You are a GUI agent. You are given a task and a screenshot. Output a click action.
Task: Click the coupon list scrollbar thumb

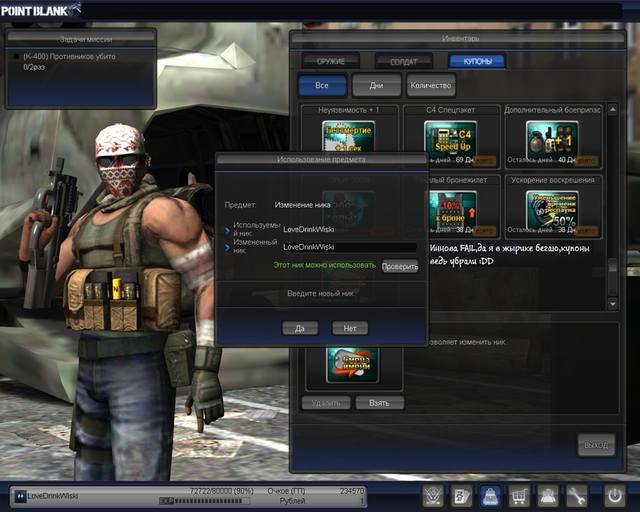pyautogui.click(x=613, y=265)
